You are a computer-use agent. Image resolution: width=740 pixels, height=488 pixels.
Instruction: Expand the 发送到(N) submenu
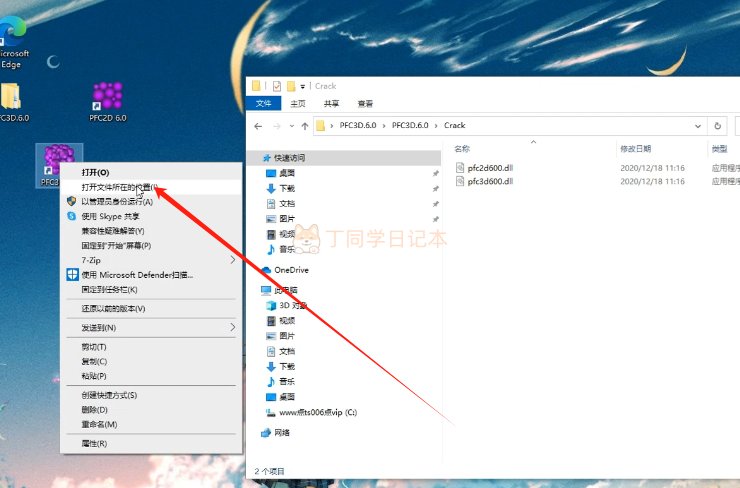click(x=233, y=328)
